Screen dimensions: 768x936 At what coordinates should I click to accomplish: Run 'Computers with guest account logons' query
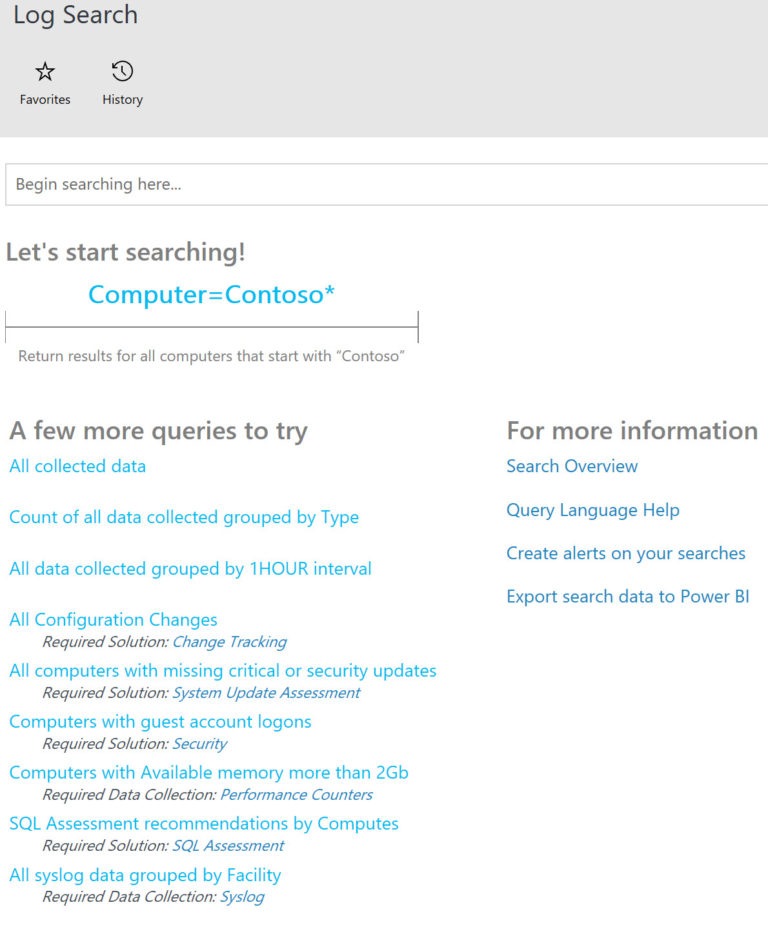click(x=160, y=722)
